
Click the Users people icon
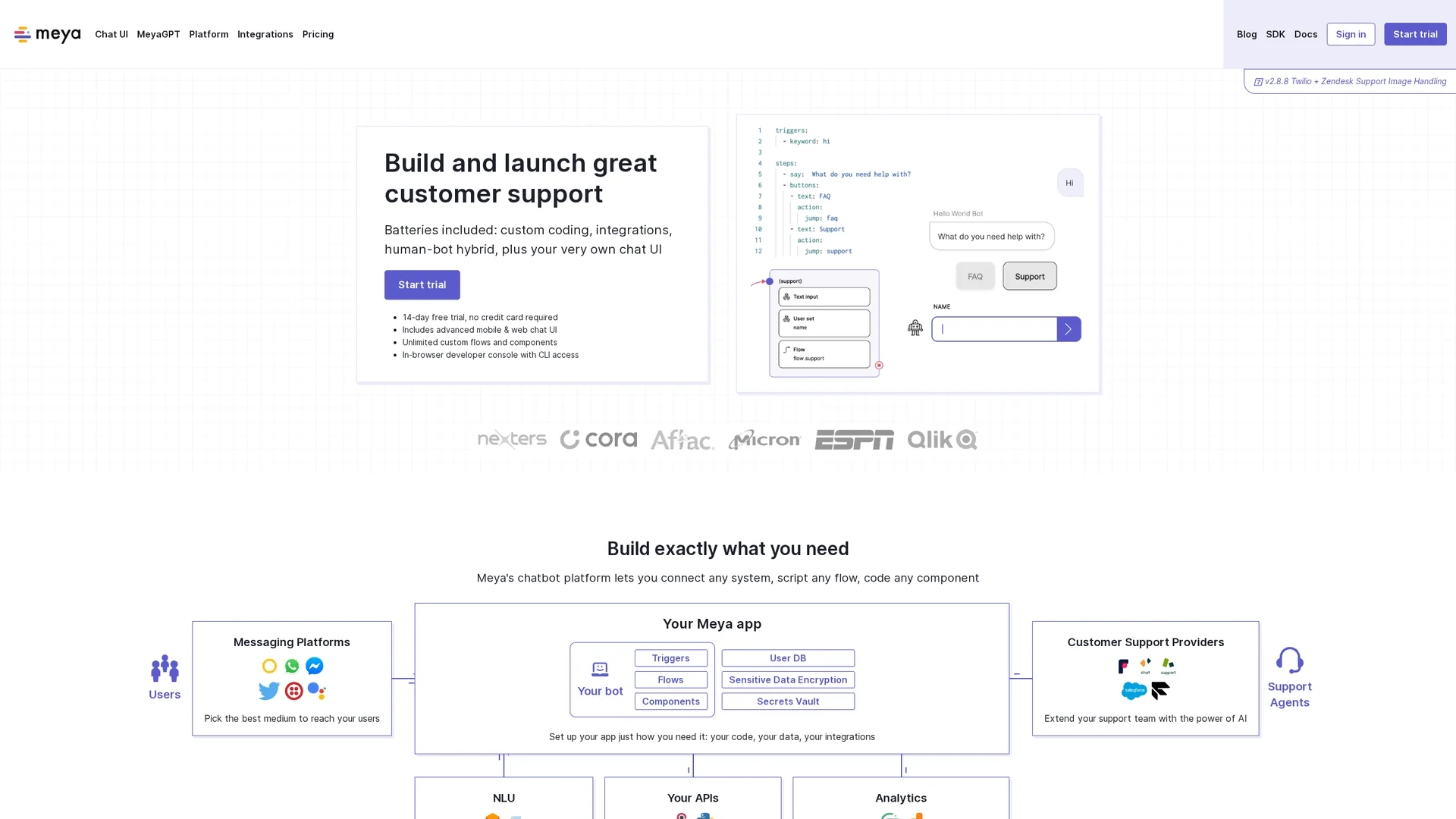click(165, 669)
